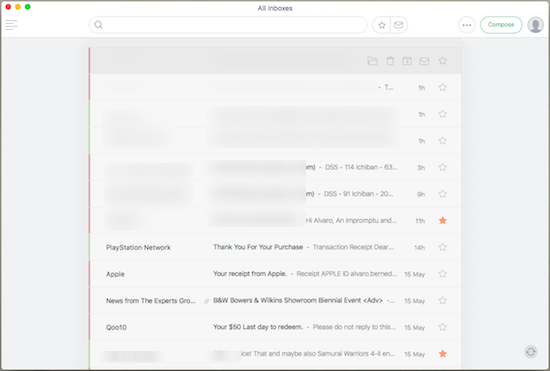The image size is (550, 371).
Task: Star the B&W Bowers & Wilkins email
Action: 443,301
